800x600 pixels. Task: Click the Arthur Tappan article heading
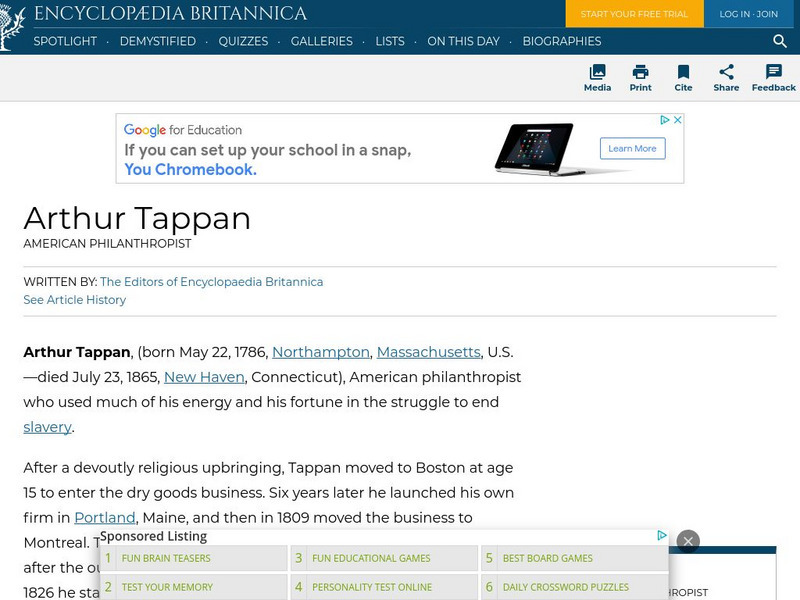tap(137, 218)
